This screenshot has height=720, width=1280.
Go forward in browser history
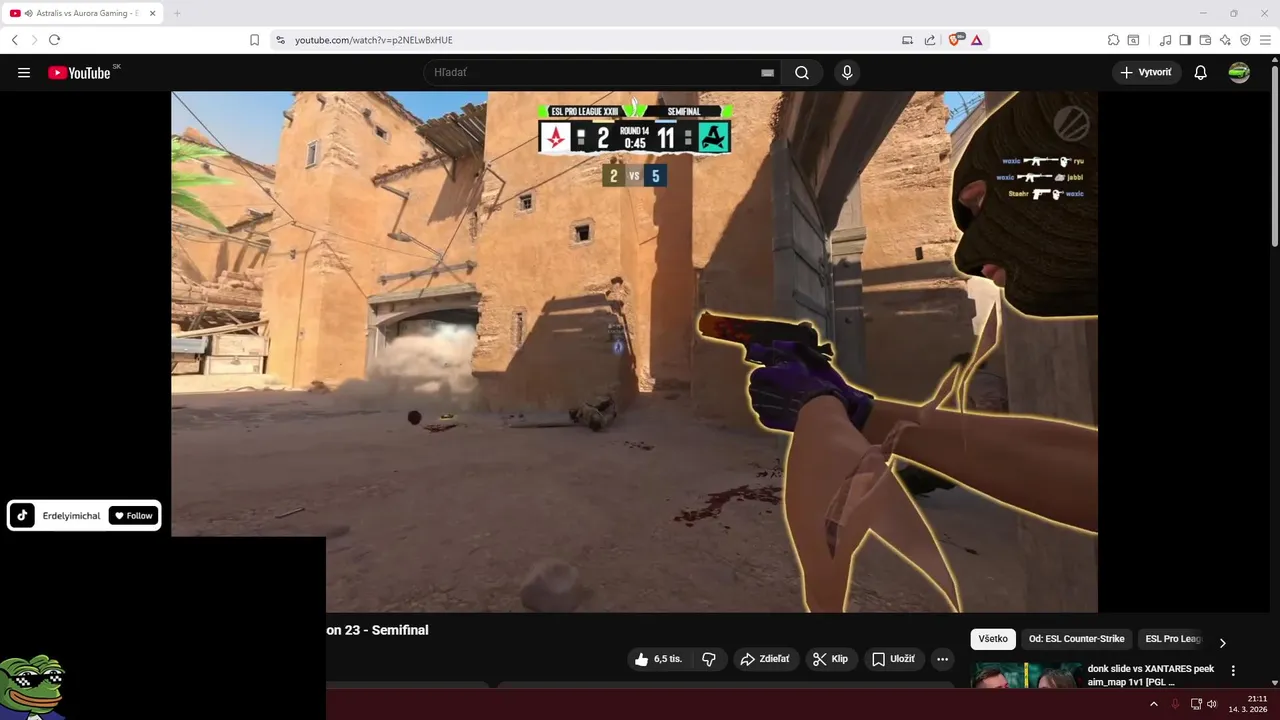click(34, 40)
